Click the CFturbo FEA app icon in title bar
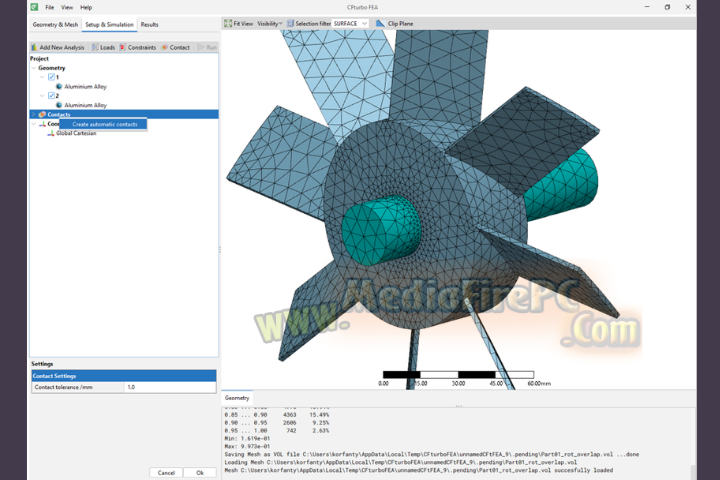The height and width of the screenshot is (480, 720). [x=34, y=7]
